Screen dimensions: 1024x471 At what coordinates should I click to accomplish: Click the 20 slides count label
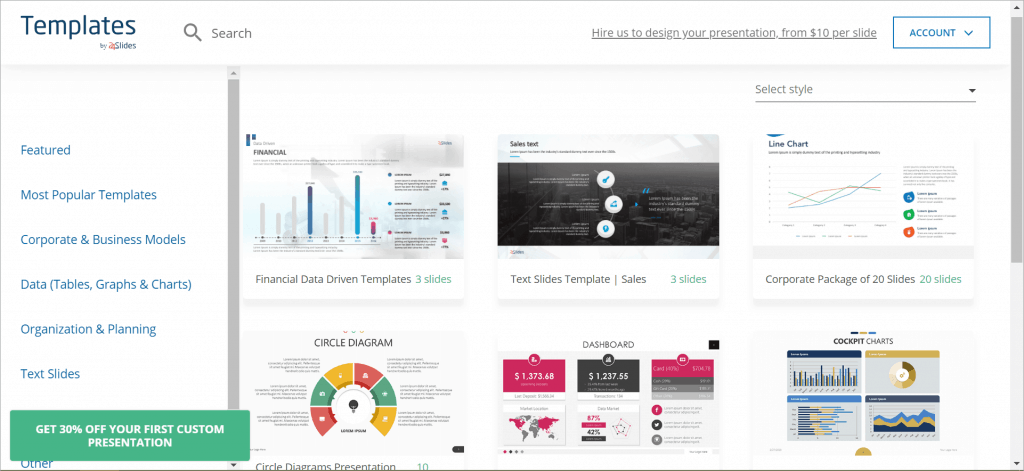click(x=940, y=279)
